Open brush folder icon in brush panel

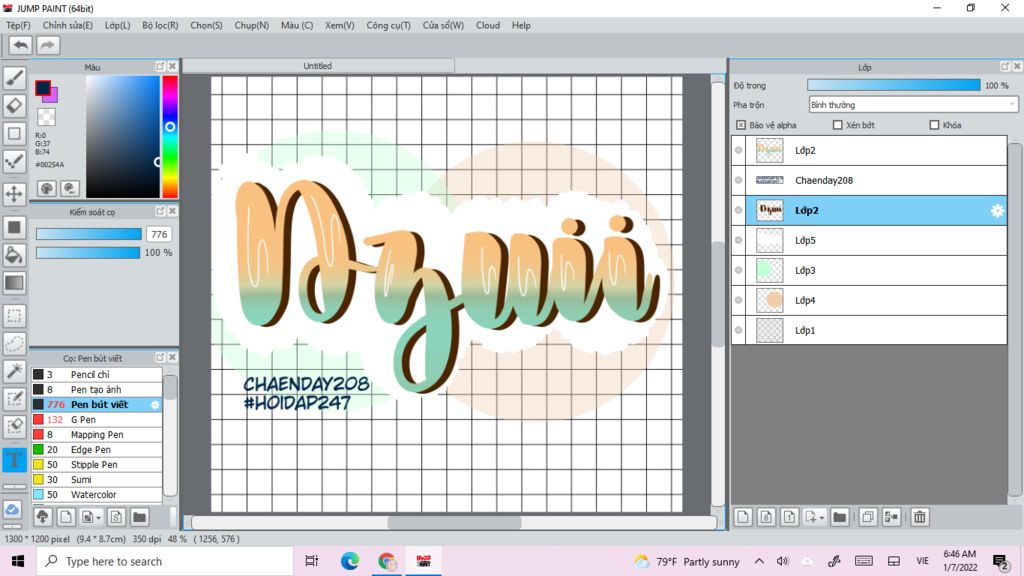tap(139, 517)
